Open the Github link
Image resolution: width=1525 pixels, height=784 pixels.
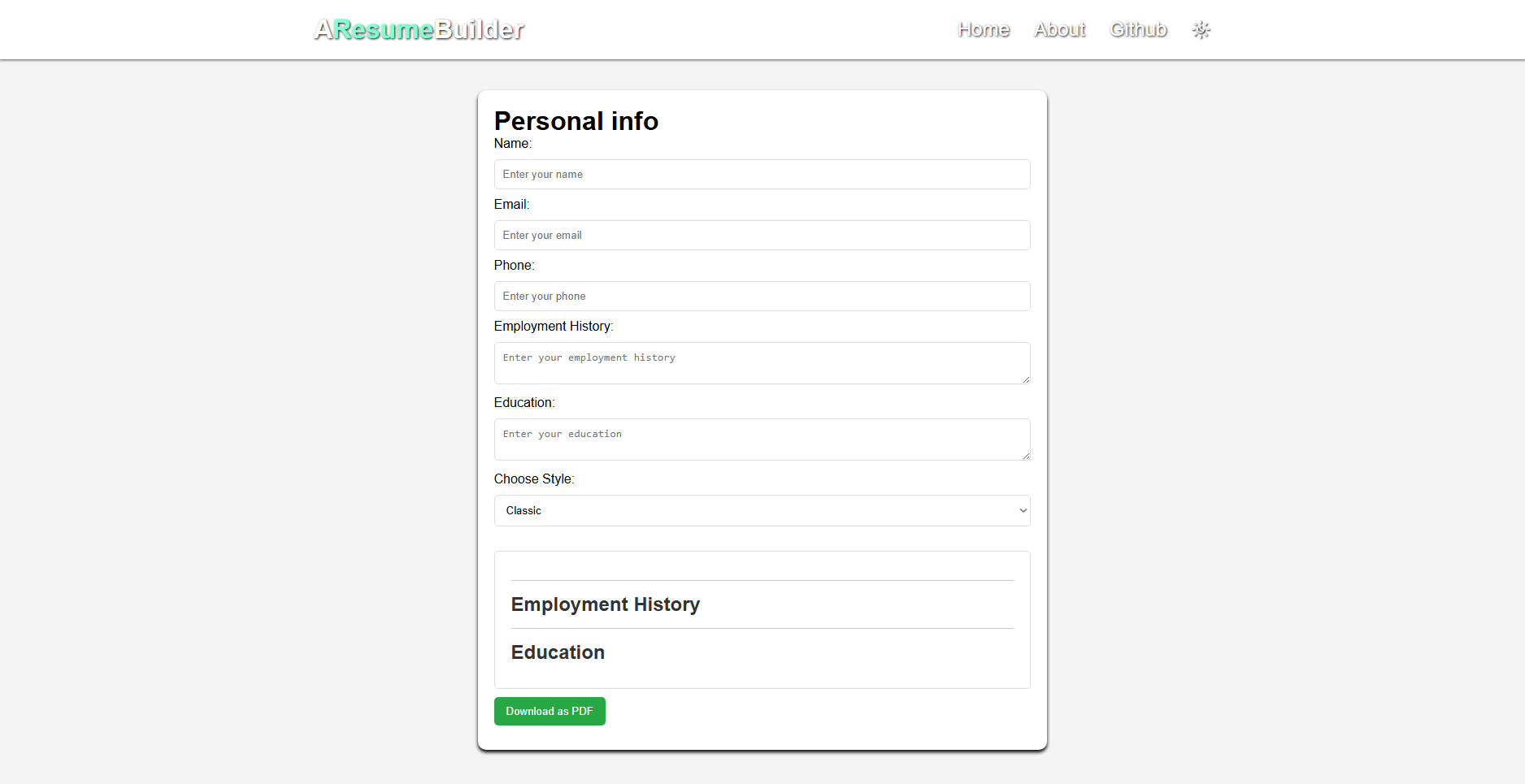pos(1138,30)
